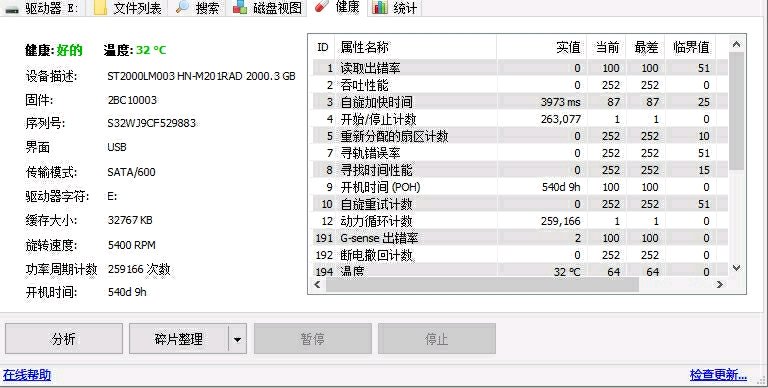Click the green 32 °C temperature reading
The image size is (768, 388).
pyautogui.click(x=151, y=50)
